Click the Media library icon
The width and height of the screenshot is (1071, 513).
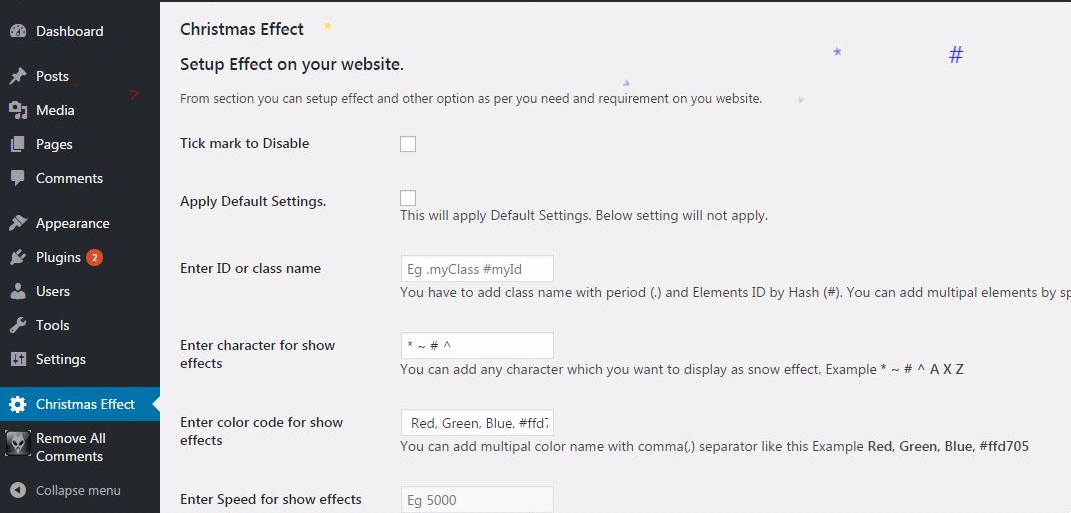pos(18,110)
